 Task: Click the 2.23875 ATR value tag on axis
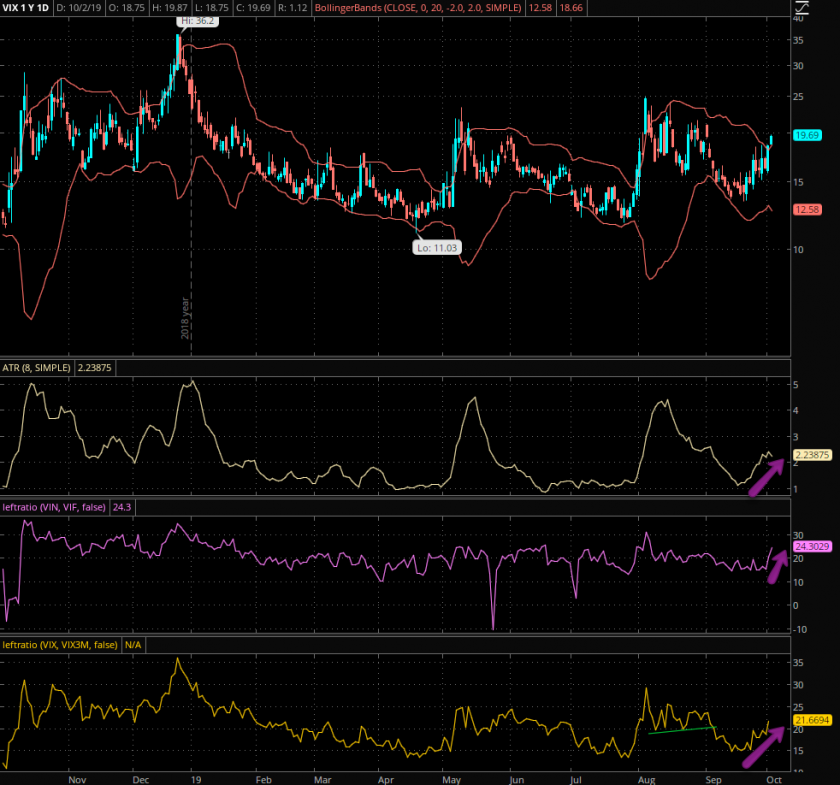click(x=812, y=456)
